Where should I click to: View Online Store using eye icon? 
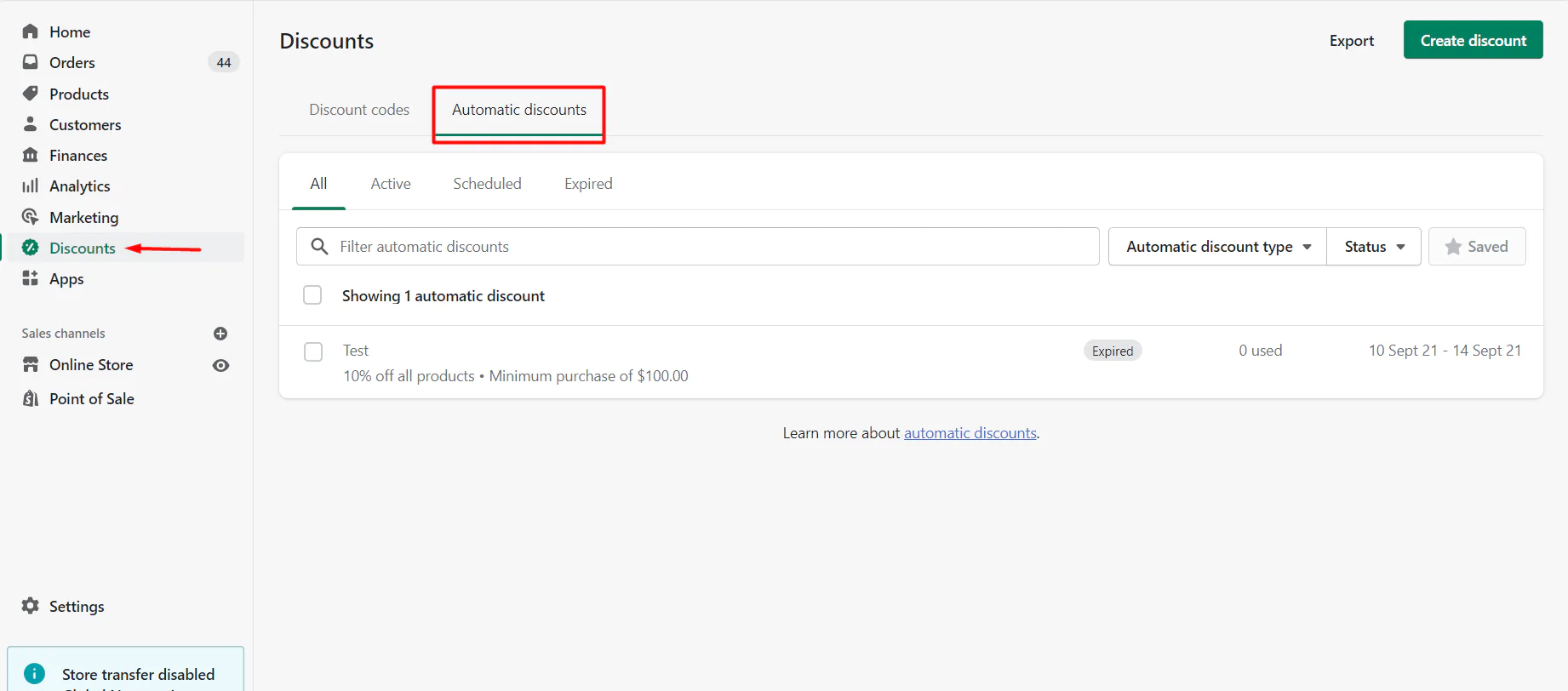pyautogui.click(x=220, y=365)
